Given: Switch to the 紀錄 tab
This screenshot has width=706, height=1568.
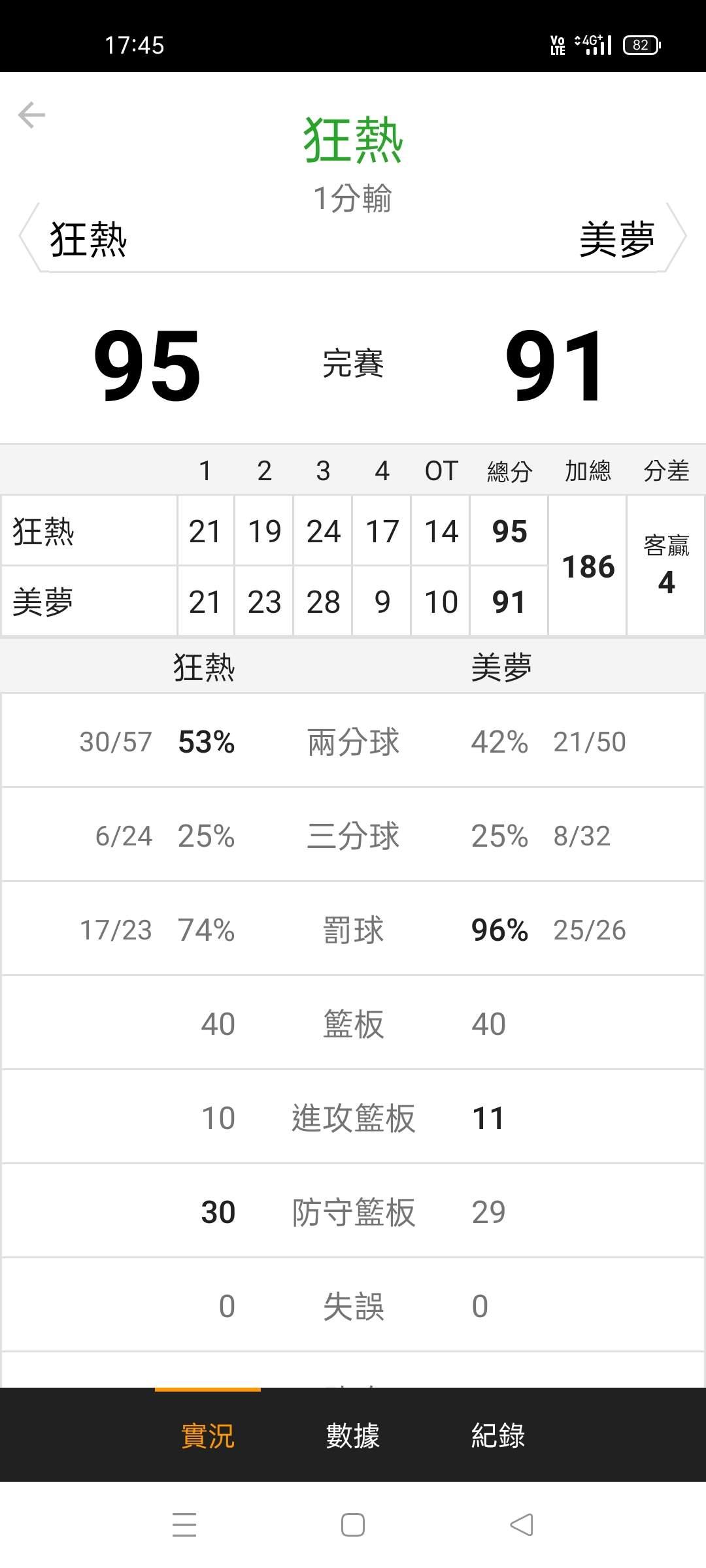Looking at the screenshot, I should (x=498, y=1436).
